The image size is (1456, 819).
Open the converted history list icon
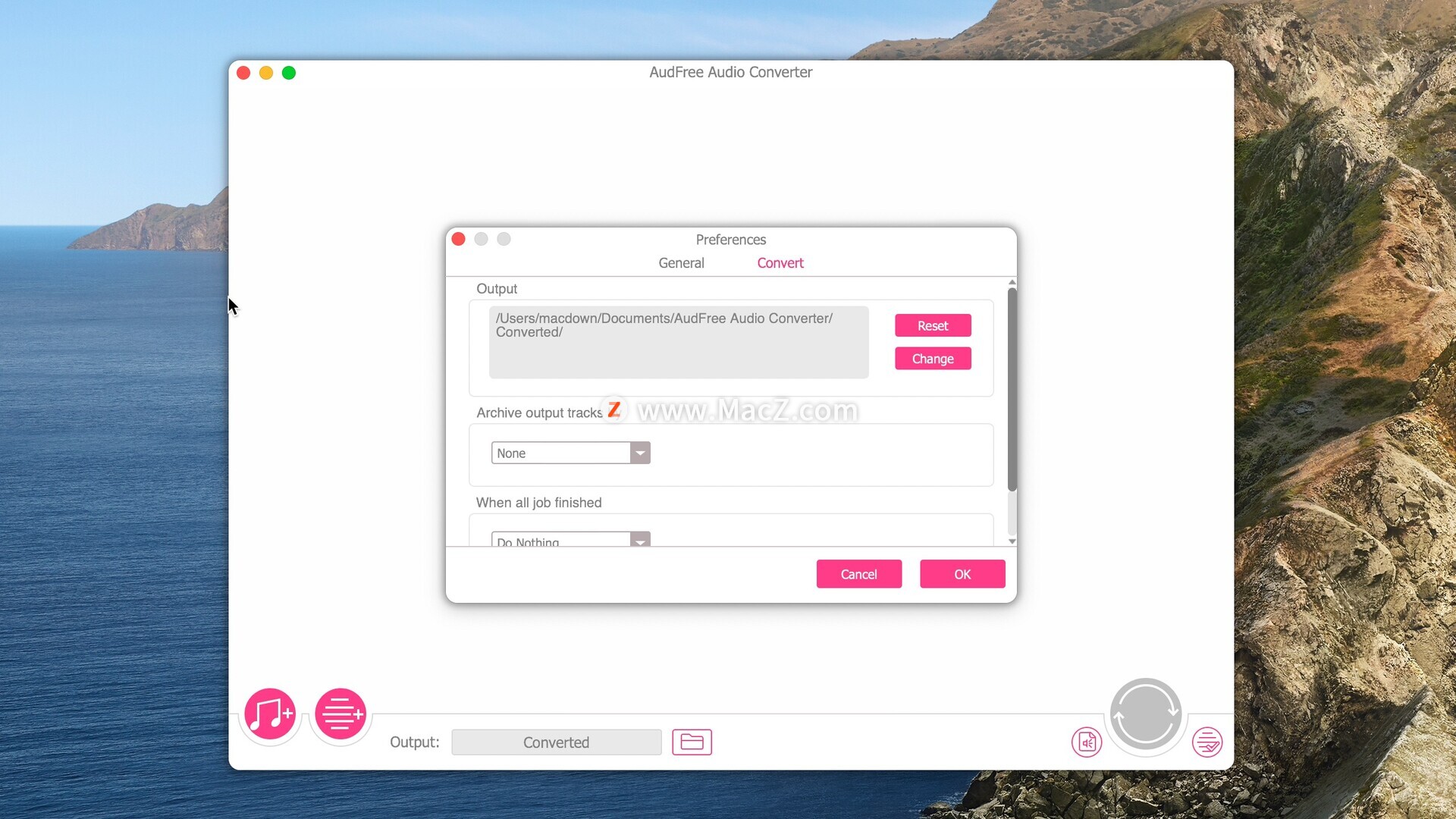pos(1207,742)
